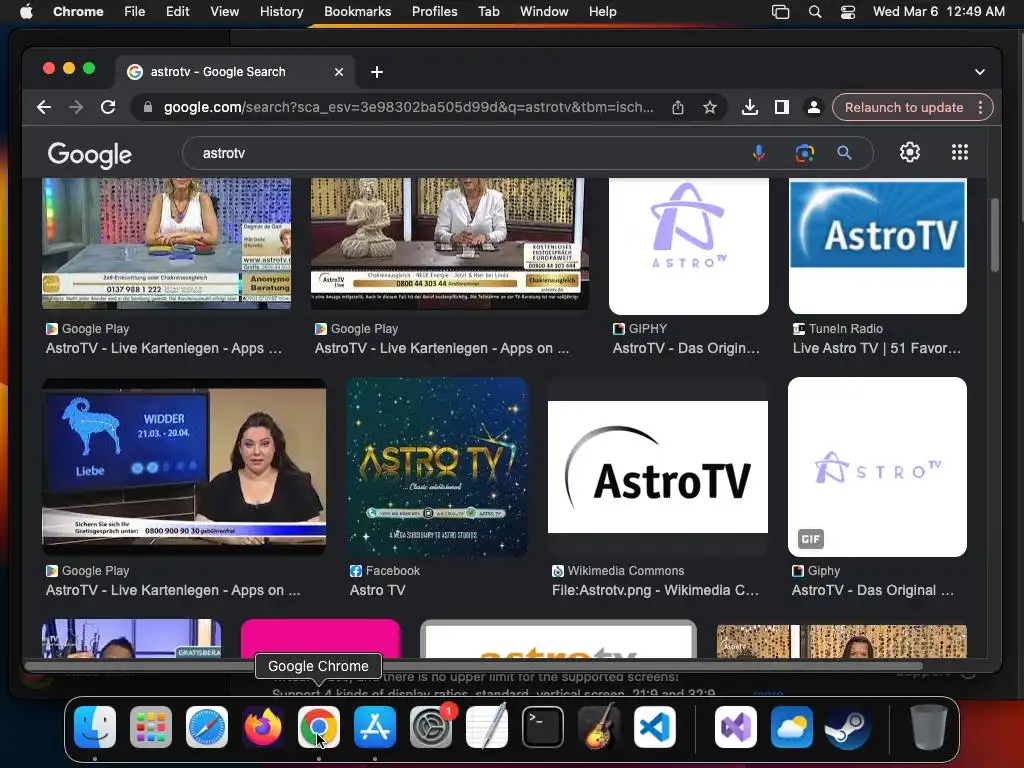This screenshot has height=768, width=1024.
Task: Click the address bar URL
Action: 408,107
